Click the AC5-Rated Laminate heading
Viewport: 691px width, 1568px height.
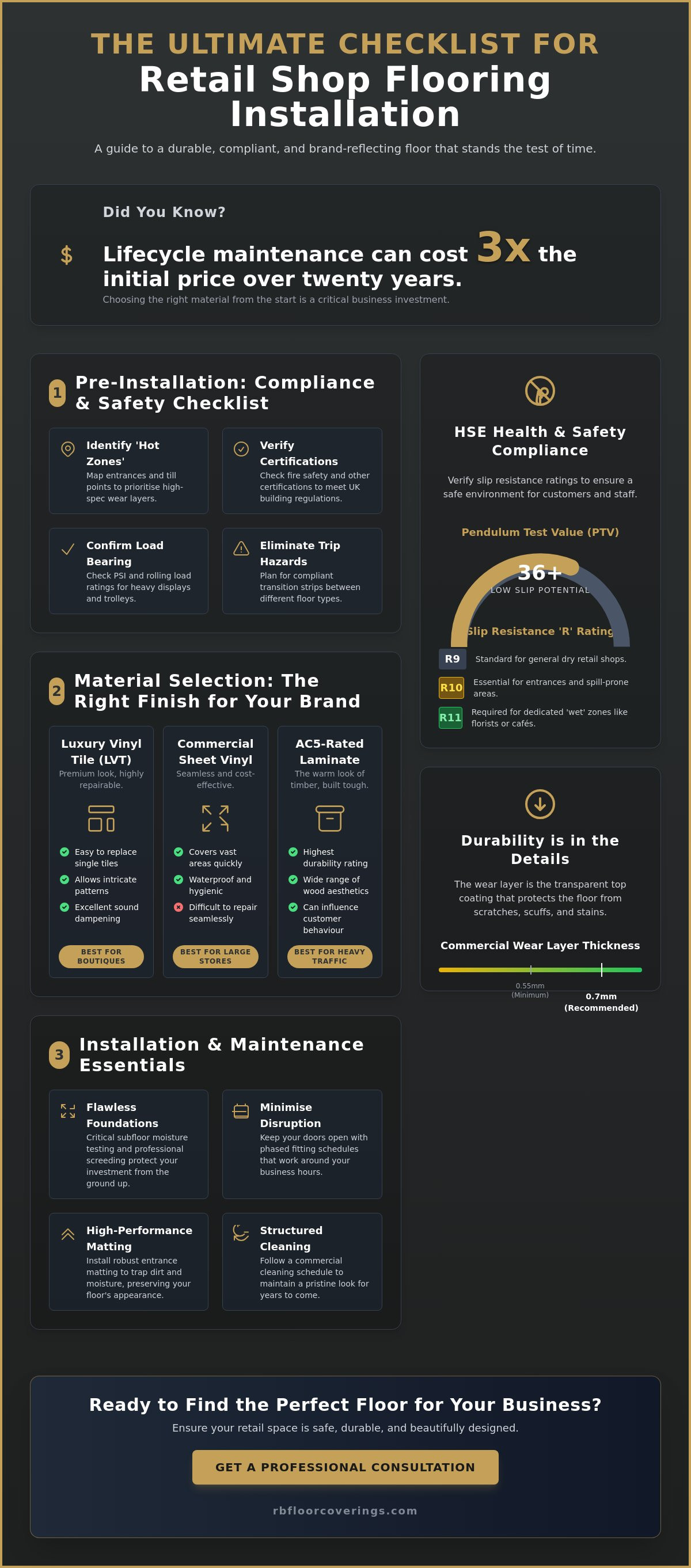pos(329,751)
